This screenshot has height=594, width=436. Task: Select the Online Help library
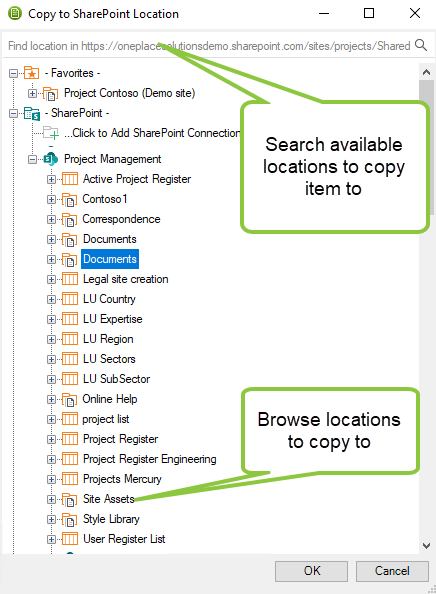click(x=110, y=399)
